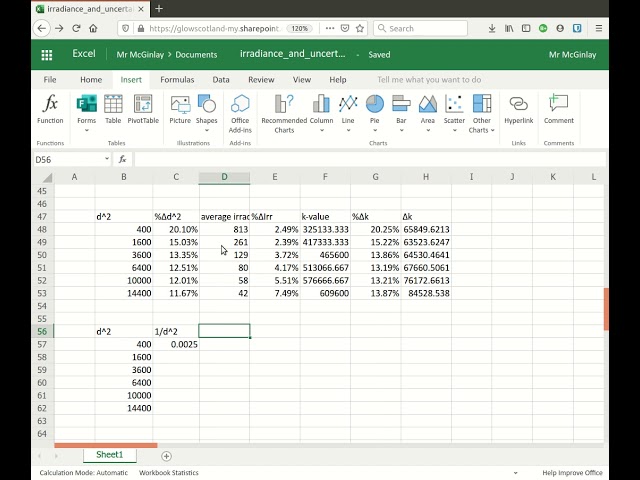This screenshot has height=480, width=640.
Task: Click the fx insert function icon in formula bar
Action: click(x=122, y=160)
